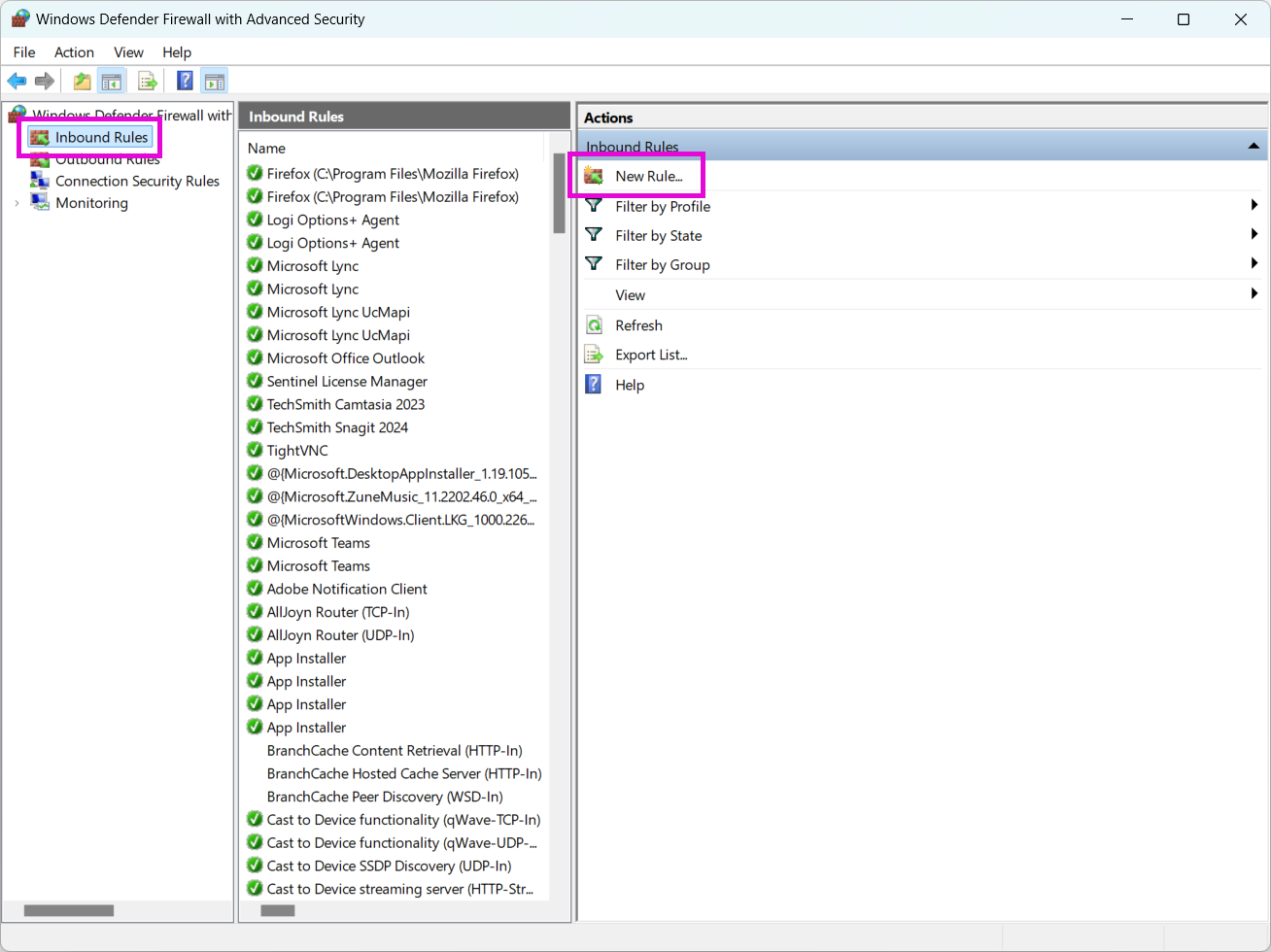The image size is (1271, 952).
Task: Click the Back navigation arrow in the toolbar
Action: pyautogui.click(x=17, y=81)
